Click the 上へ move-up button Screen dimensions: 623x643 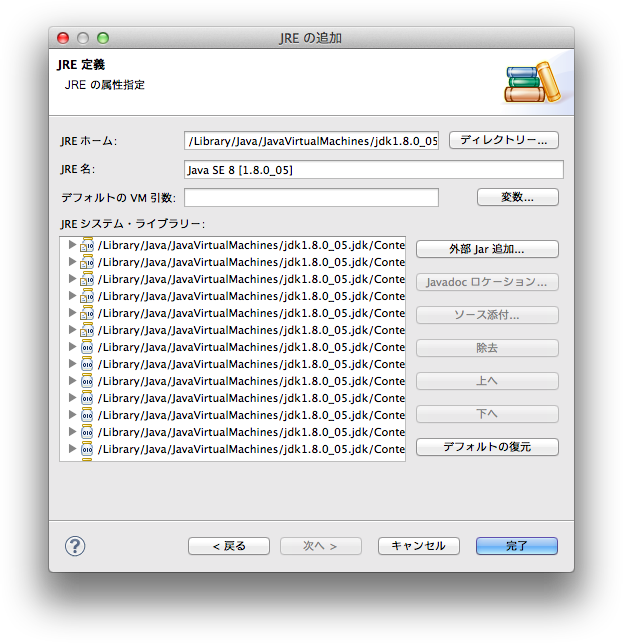[487, 381]
